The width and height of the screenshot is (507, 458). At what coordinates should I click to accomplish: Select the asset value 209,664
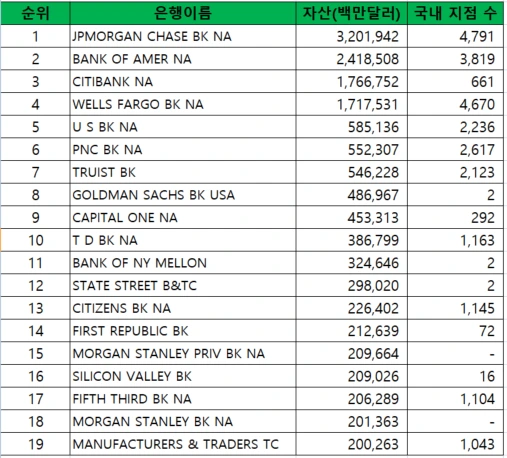tap(373, 354)
